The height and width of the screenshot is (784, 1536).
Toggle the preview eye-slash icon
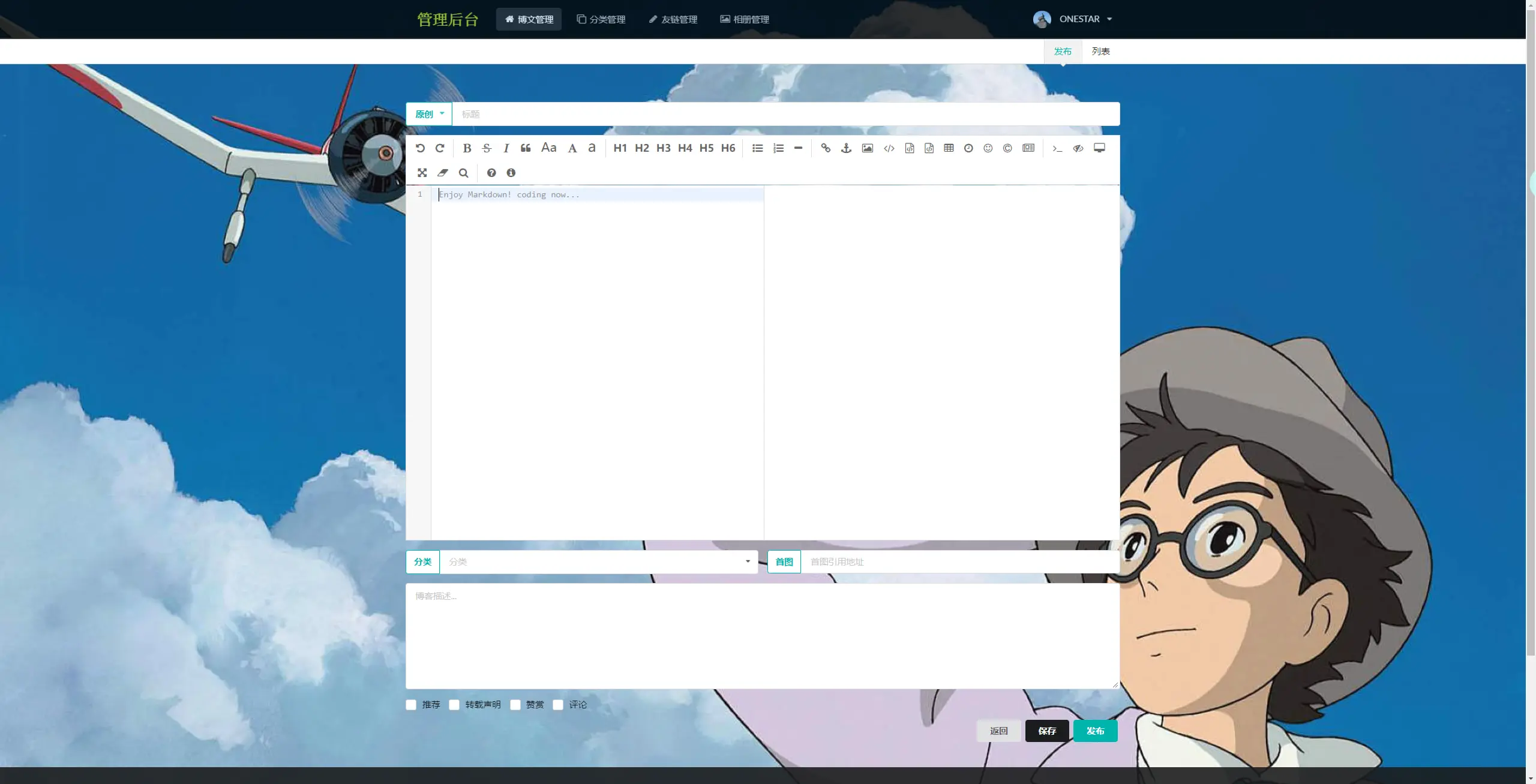tap(1078, 148)
